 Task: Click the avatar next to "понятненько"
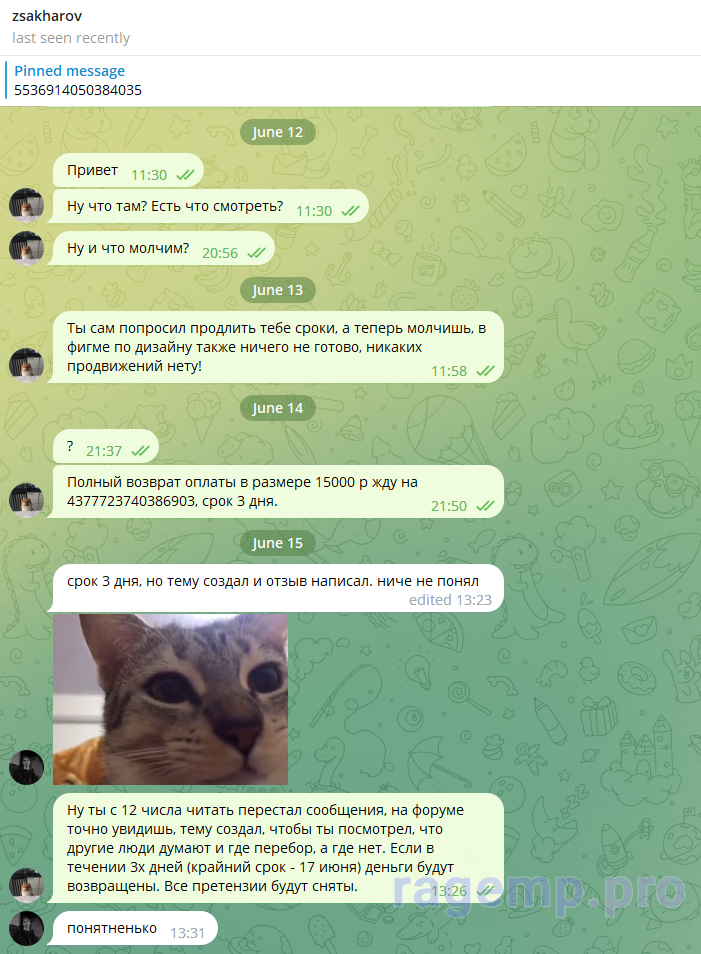coord(26,928)
